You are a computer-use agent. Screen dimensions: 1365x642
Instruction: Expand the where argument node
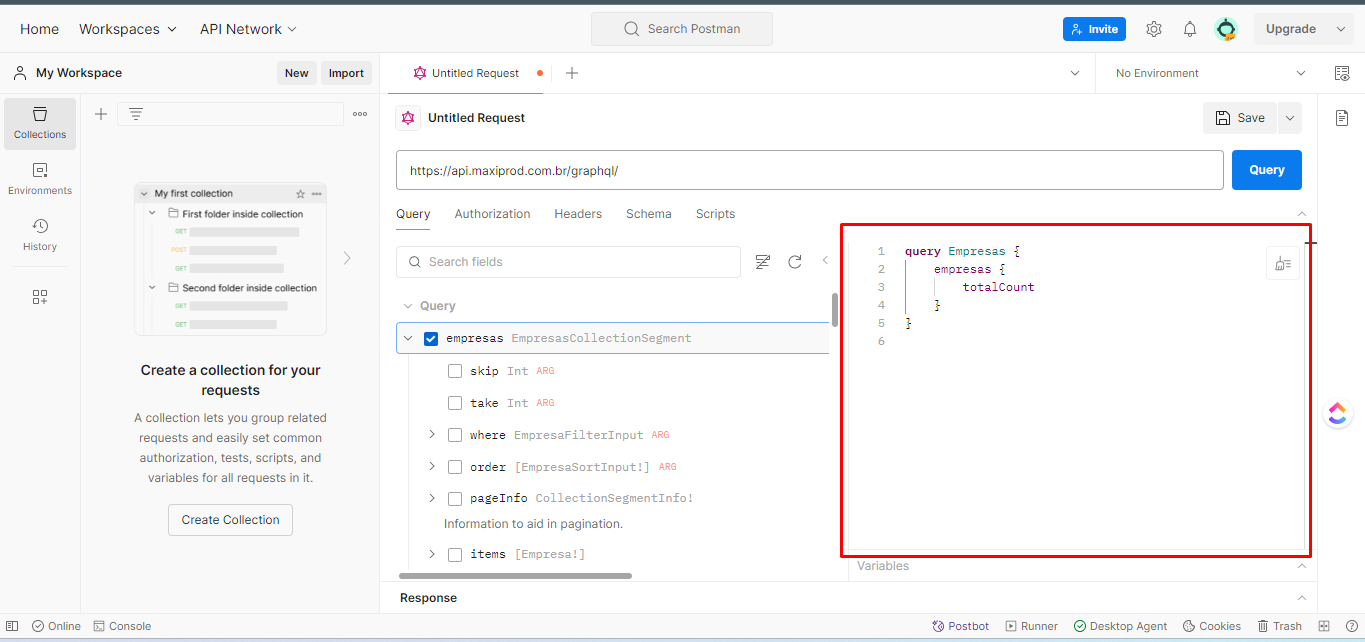pyautogui.click(x=432, y=434)
